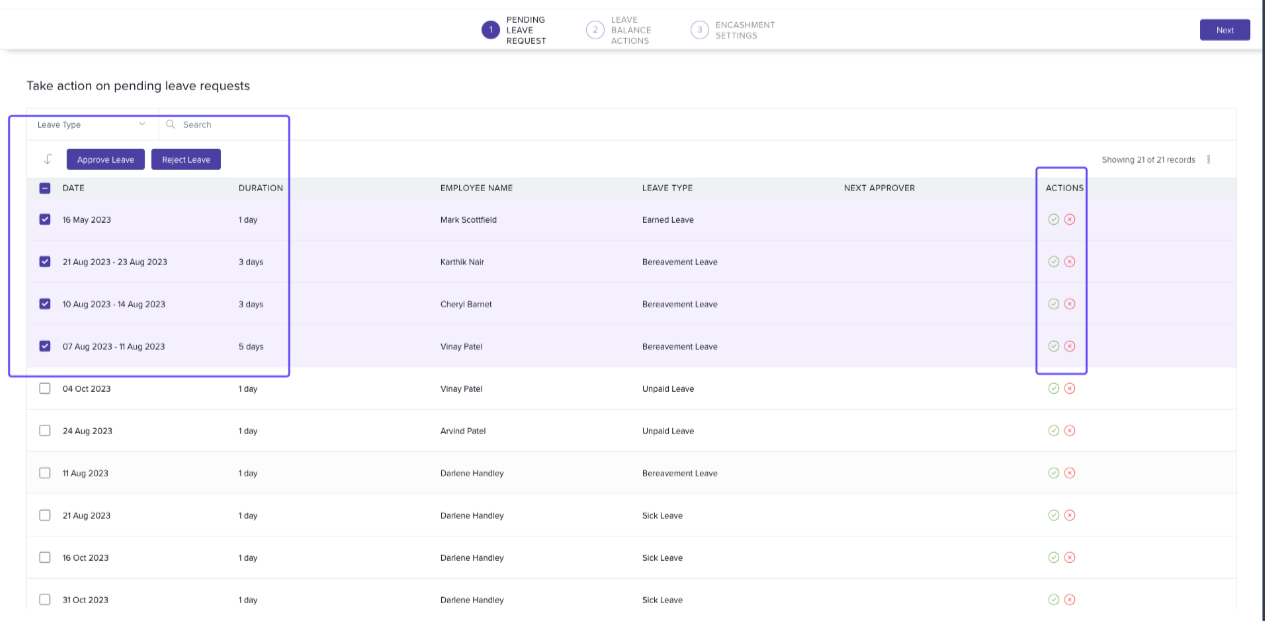This screenshot has width=1273, height=625.
Task: Approve Cheryl Barnet's Bereavement Leave check icon
Action: click(1053, 304)
